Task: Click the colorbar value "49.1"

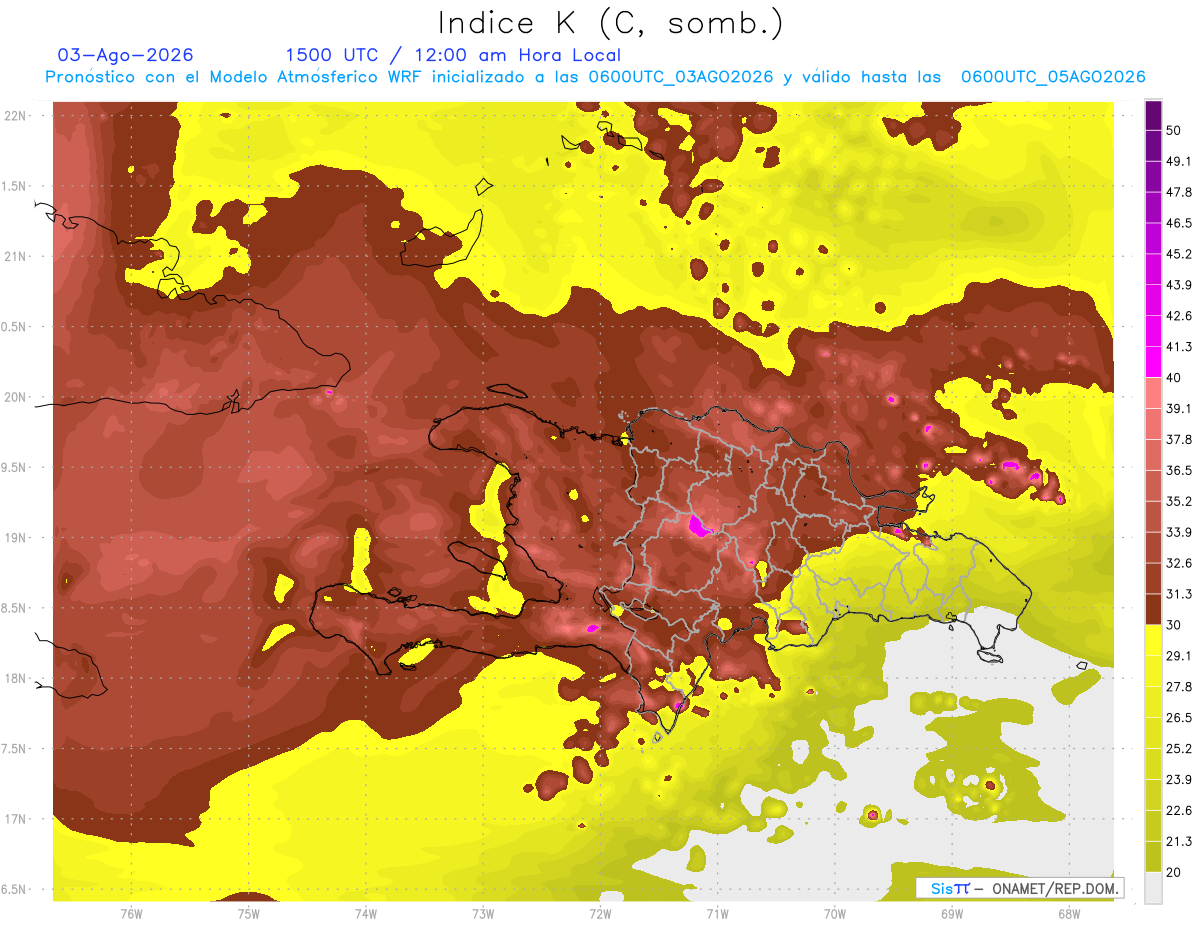Action: click(x=1178, y=161)
